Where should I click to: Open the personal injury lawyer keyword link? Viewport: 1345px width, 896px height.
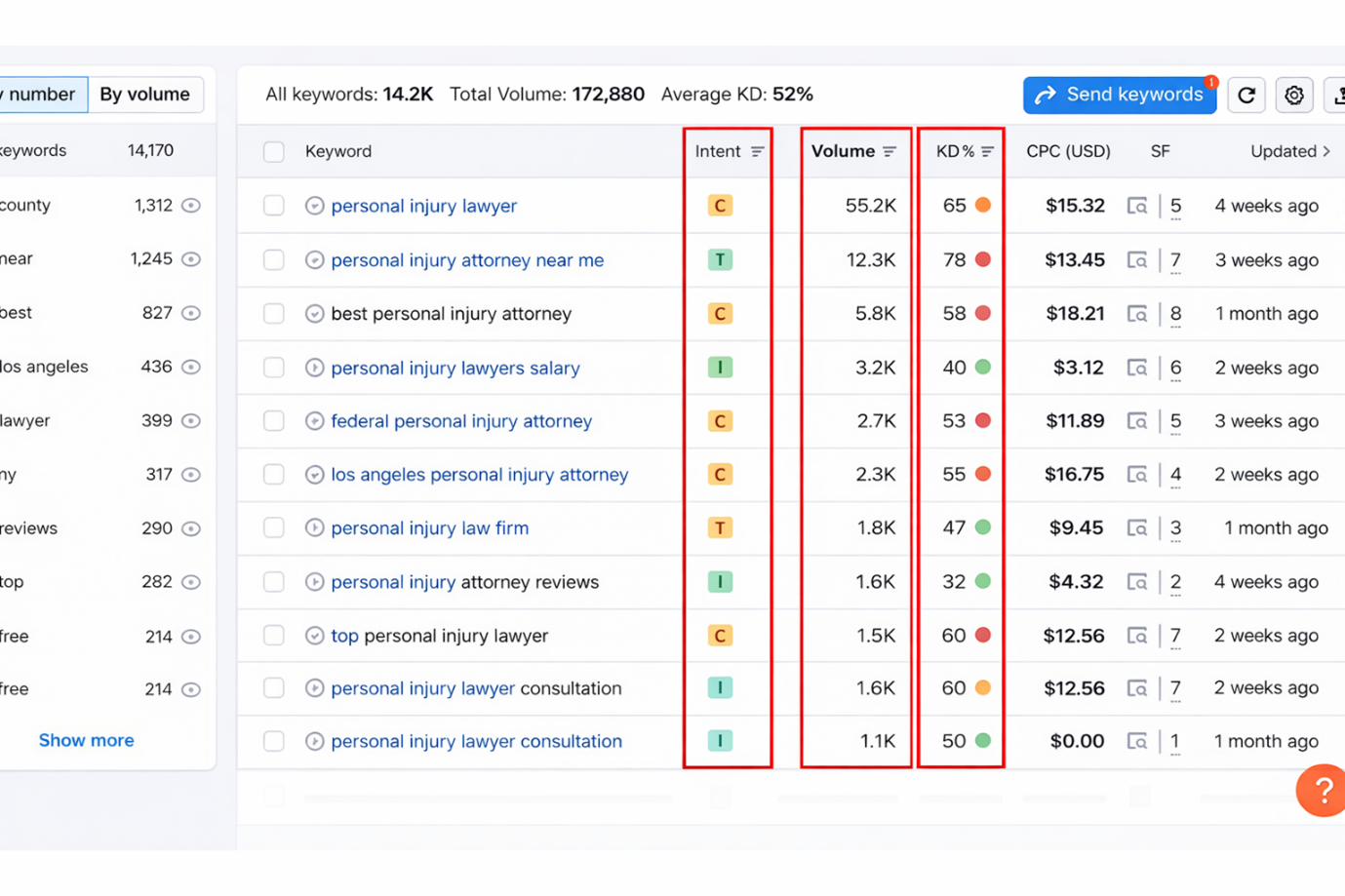(x=424, y=206)
